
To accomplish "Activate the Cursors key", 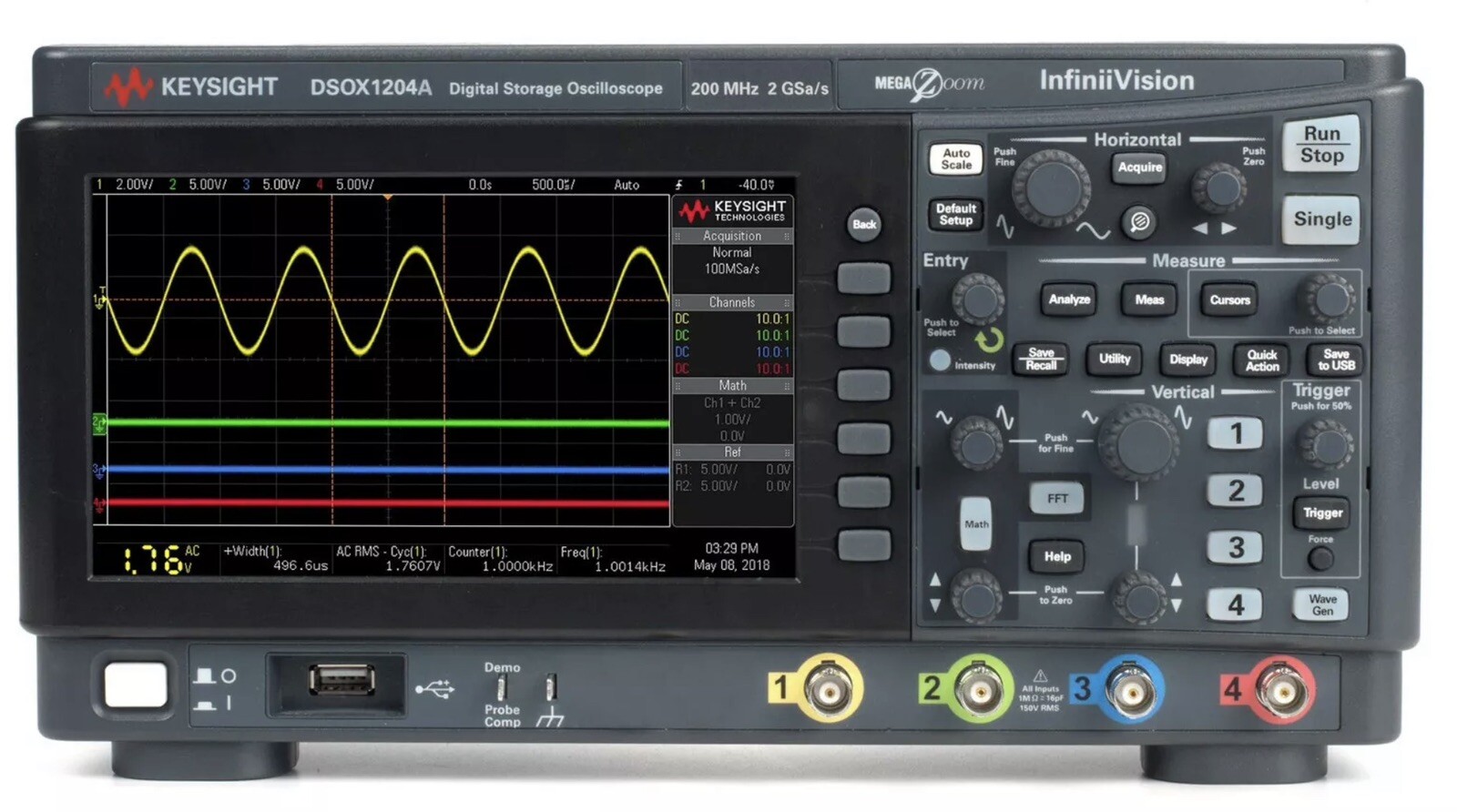I will point(1229,299).
